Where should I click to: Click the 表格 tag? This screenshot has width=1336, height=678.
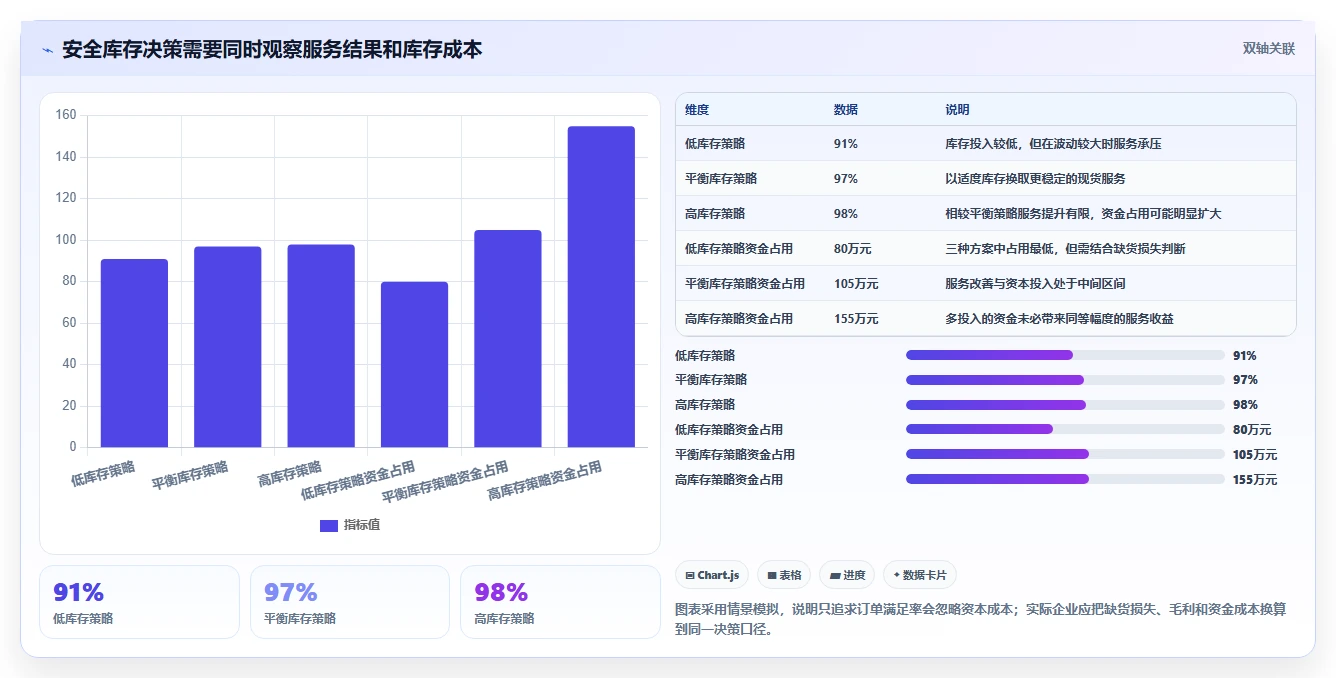pos(785,575)
